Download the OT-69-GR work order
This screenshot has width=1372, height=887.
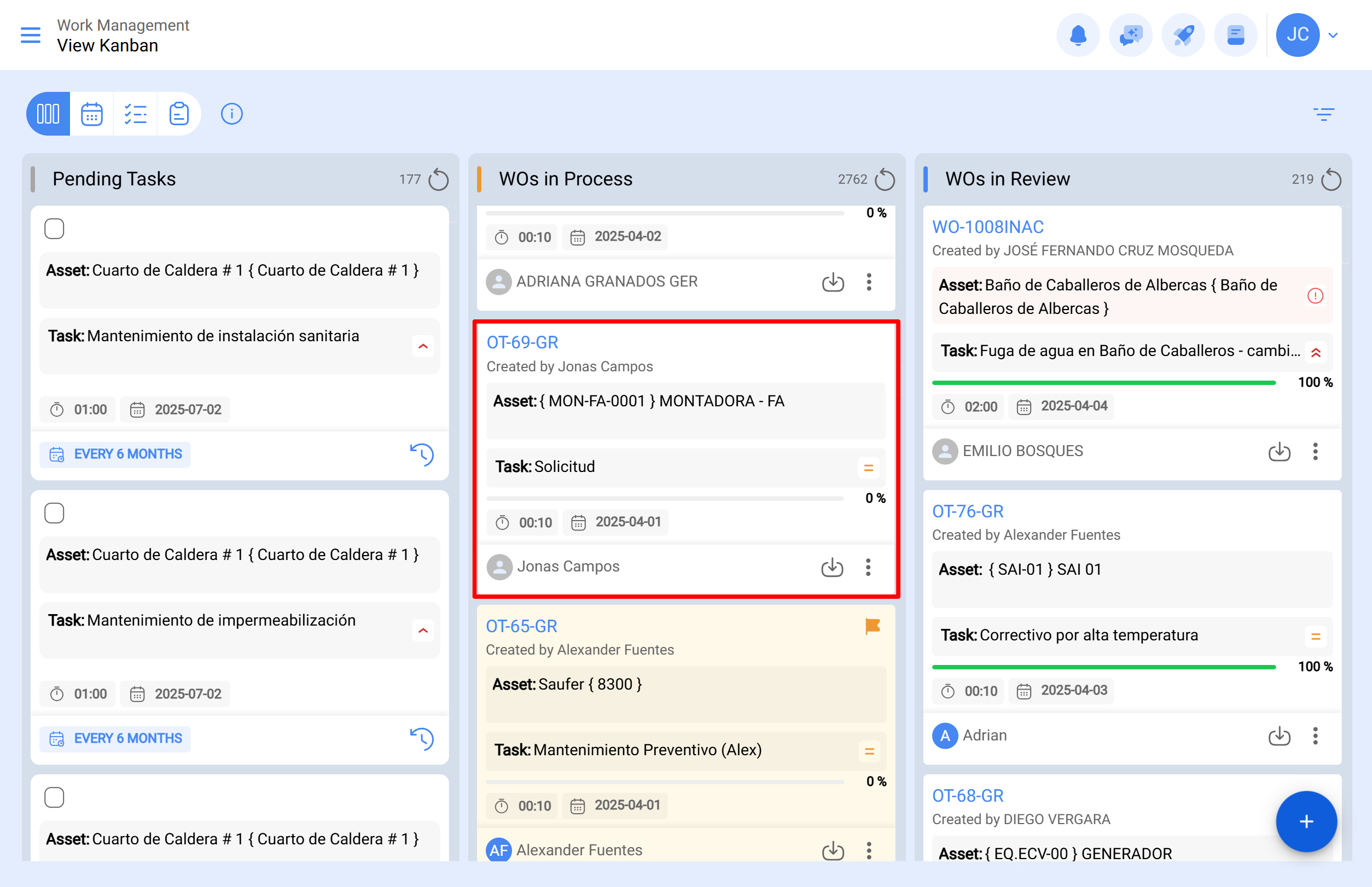pyautogui.click(x=832, y=567)
